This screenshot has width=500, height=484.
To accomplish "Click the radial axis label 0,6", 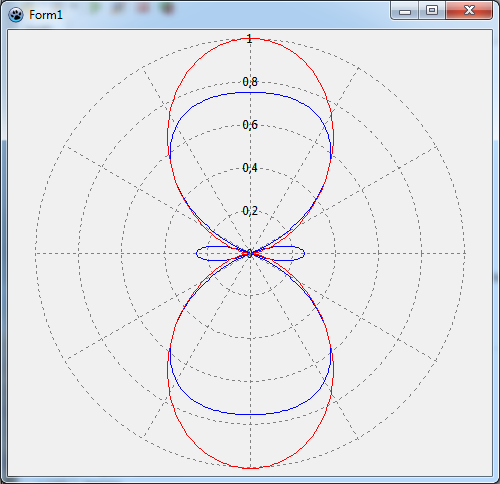I will 250,125.
